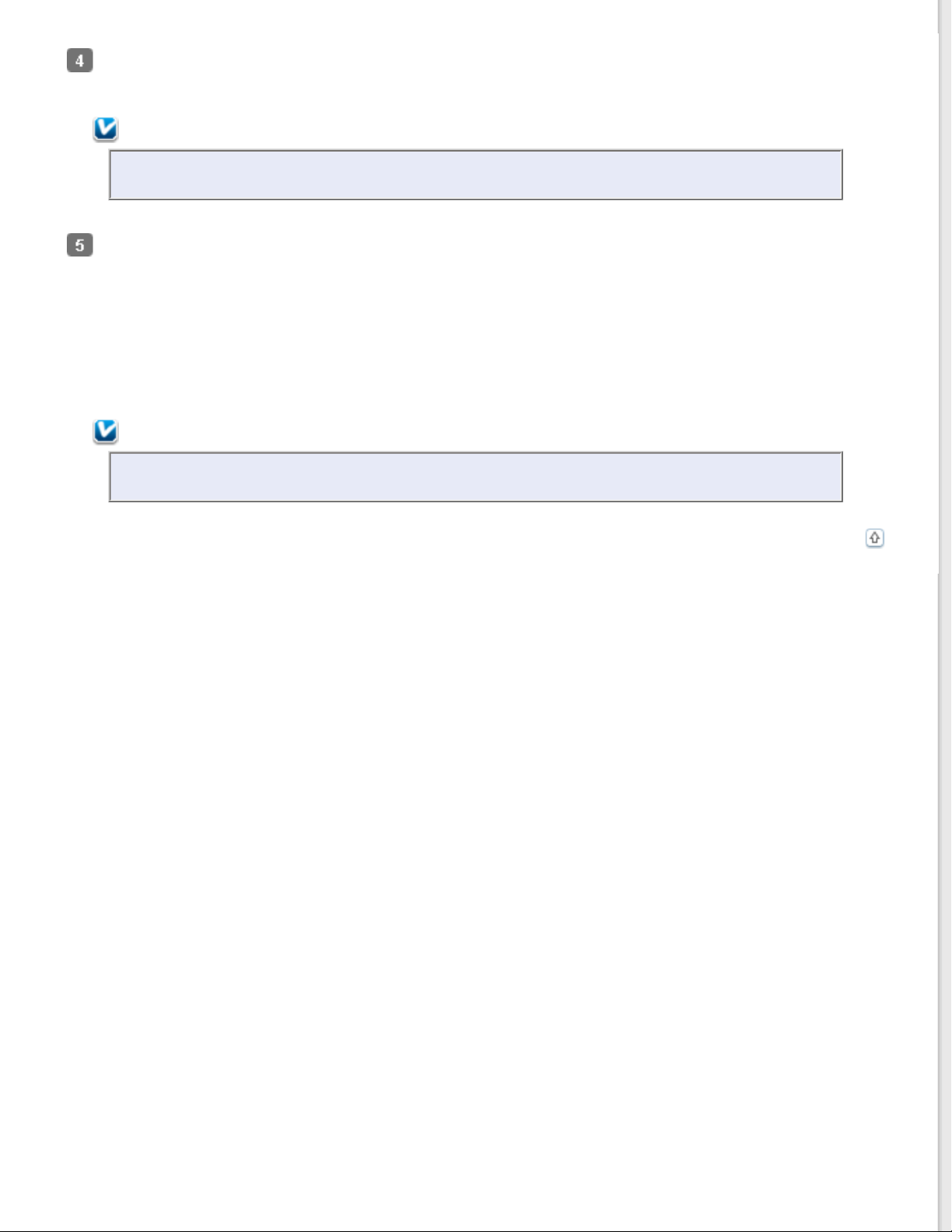Jump to top using the up-arrow icon

pos(874,538)
